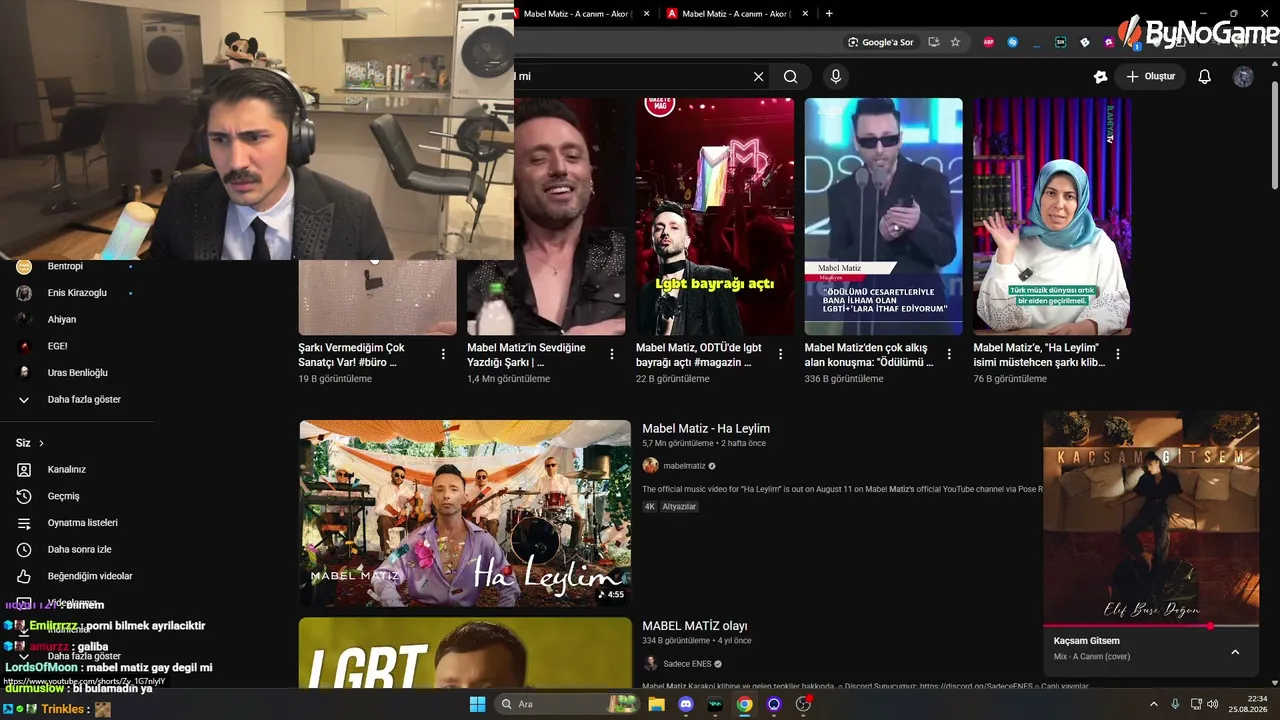The height and width of the screenshot is (720, 1280).
Task: Open the mabelmatiz channel link
Action: (684, 466)
